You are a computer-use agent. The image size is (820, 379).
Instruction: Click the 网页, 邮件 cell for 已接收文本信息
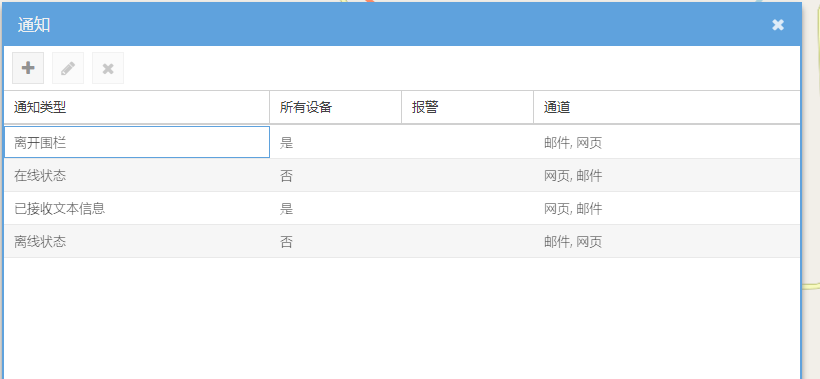[667, 208]
